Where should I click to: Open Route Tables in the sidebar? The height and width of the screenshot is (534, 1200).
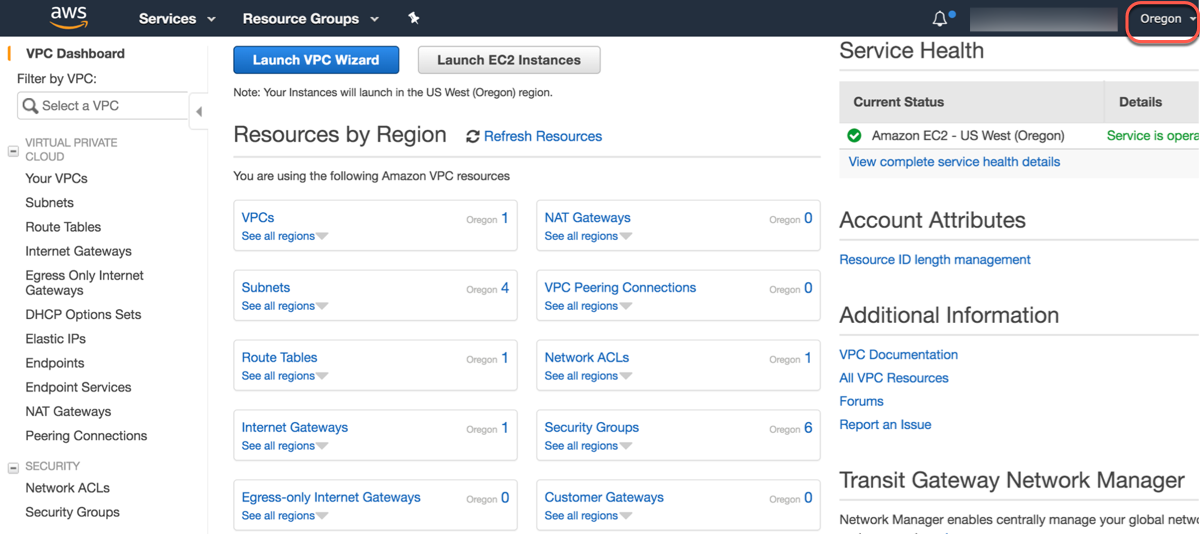63,227
